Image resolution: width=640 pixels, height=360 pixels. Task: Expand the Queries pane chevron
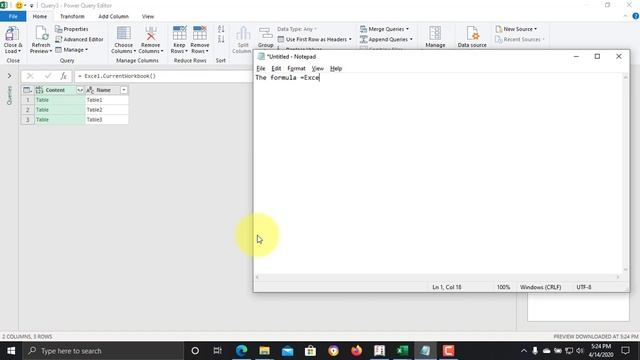(x=9, y=76)
